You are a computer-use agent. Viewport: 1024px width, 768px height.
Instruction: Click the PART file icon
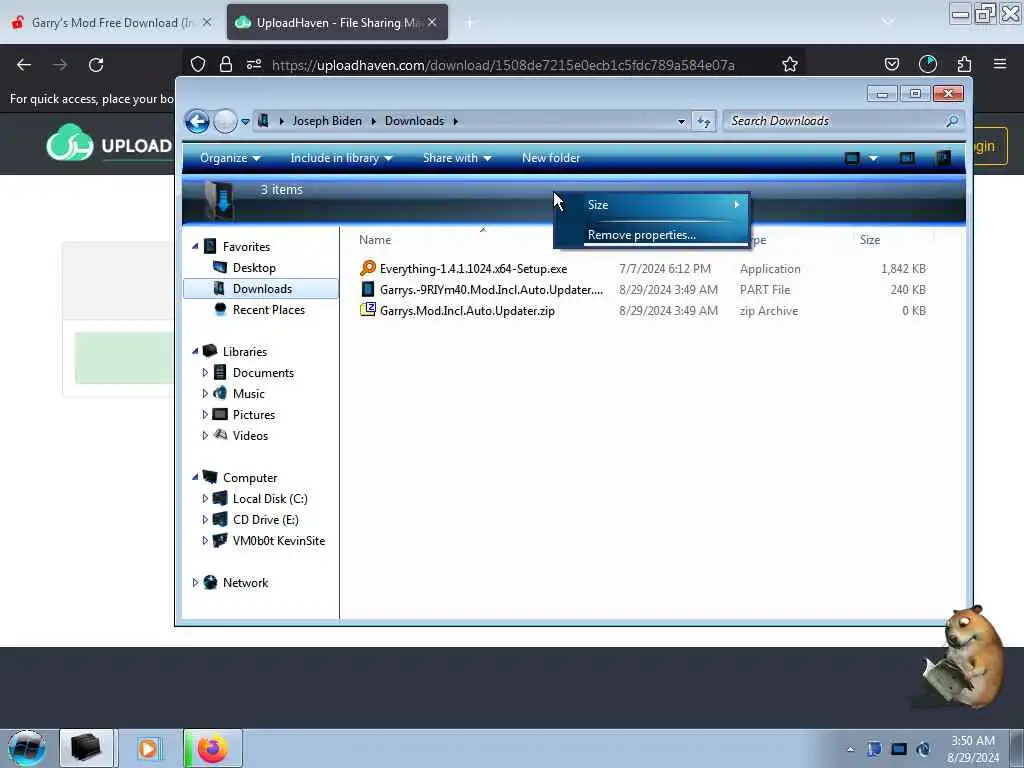[368, 289]
